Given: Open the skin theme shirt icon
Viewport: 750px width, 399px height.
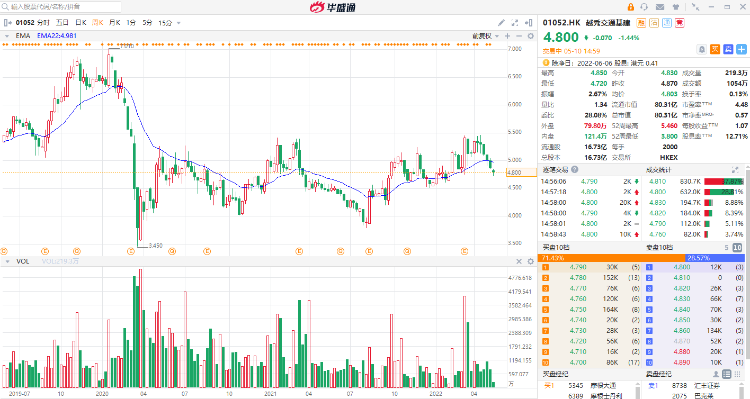Looking at the screenshot, I should [x=676, y=7].
